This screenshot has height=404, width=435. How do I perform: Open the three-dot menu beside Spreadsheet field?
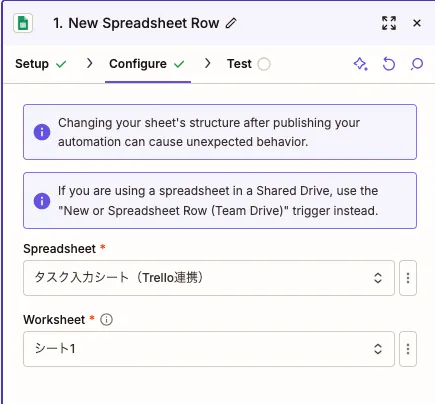408,278
